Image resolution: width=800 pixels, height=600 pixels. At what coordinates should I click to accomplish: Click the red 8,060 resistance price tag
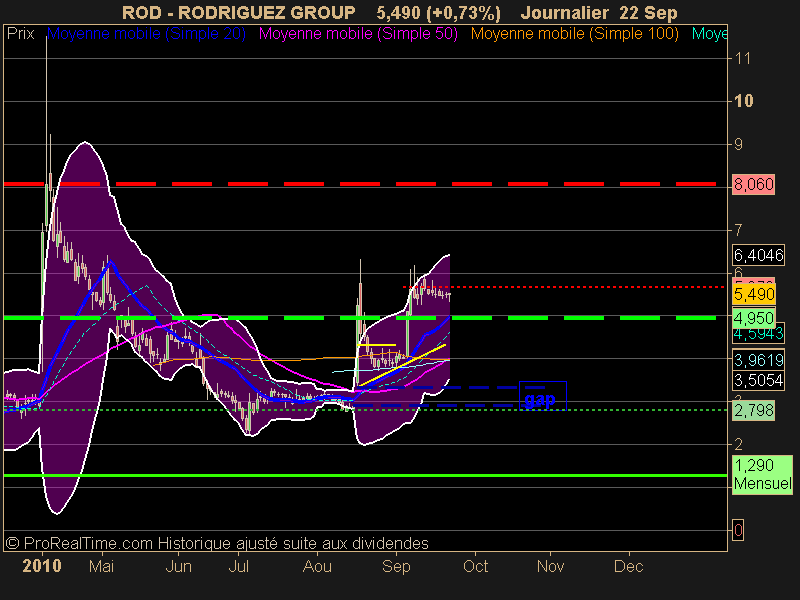point(754,184)
